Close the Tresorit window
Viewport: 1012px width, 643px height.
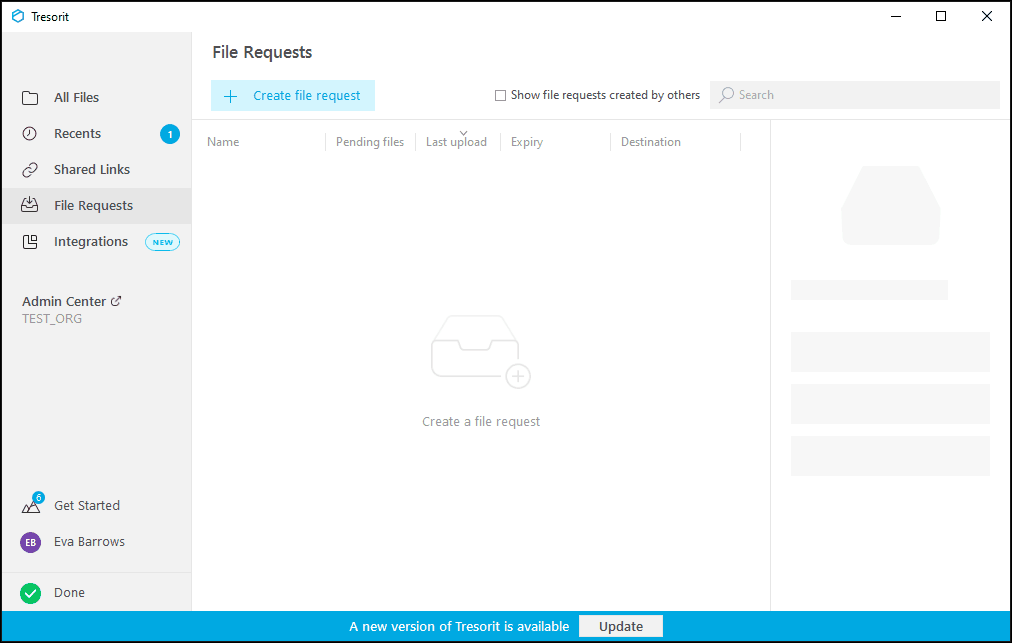tap(987, 16)
